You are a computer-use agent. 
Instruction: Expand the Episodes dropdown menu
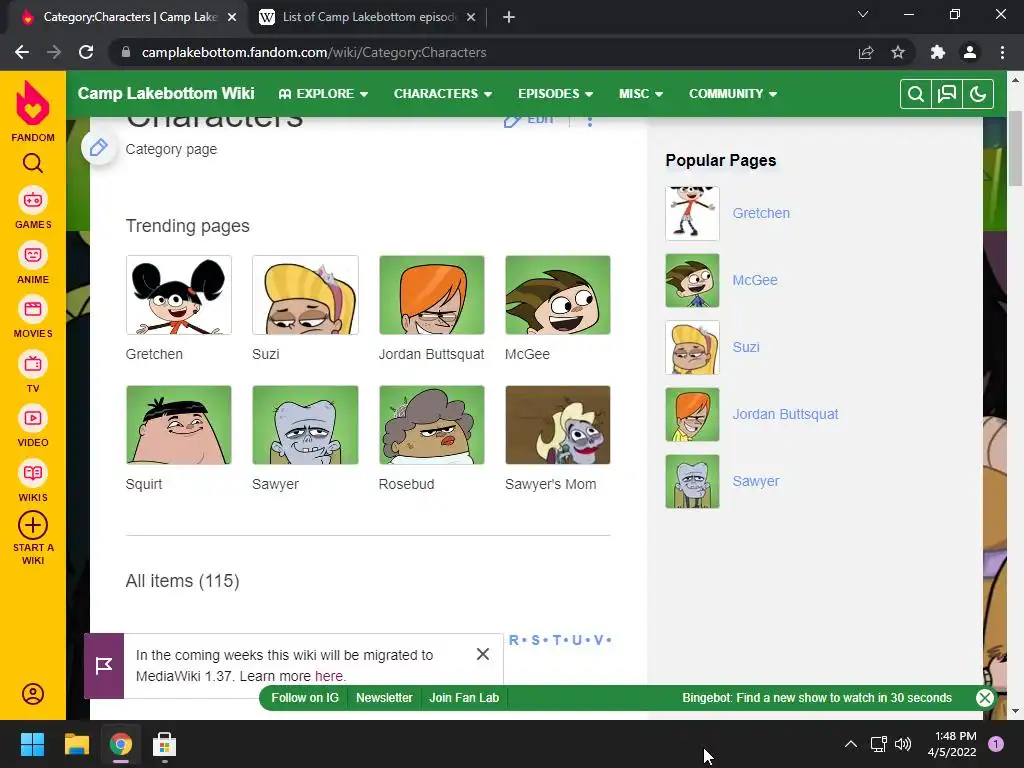(x=555, y=93)
